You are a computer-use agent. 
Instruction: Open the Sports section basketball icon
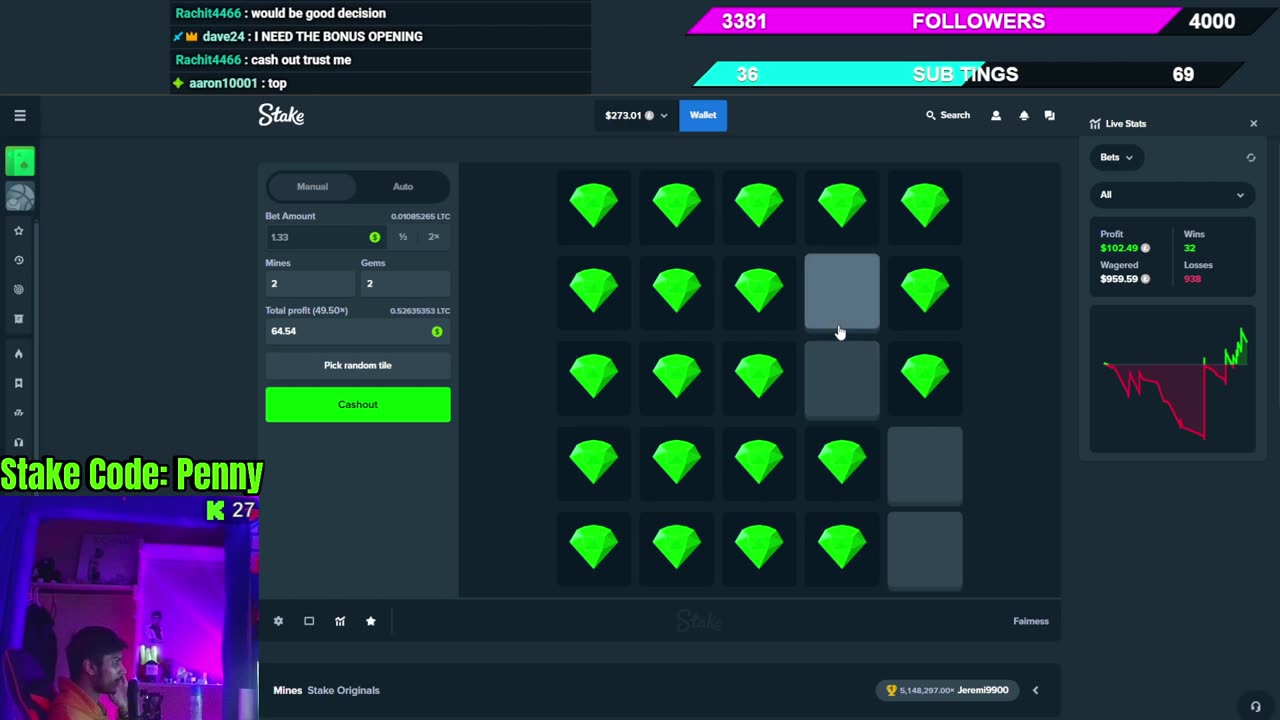coord(20,197)
